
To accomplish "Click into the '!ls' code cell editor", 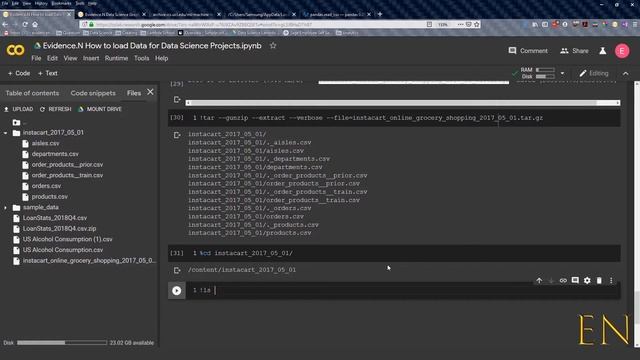I will click(x=402, y=290).
